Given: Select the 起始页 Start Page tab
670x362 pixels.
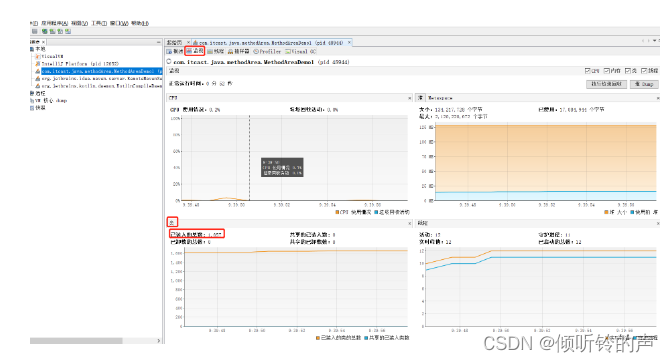Looking at the screenshot, I should pyautogui.click(x=174, y=42).
